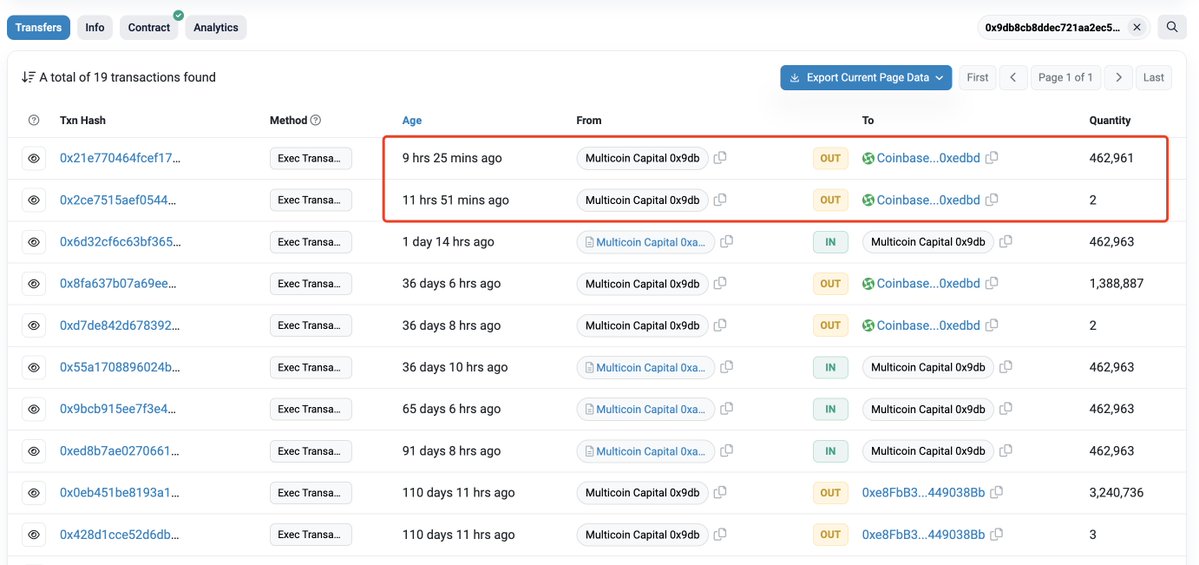Copy To address in 36 days 10 hrs row
This screenshot has width=1199, height=565.
(x=1006, y=367)
